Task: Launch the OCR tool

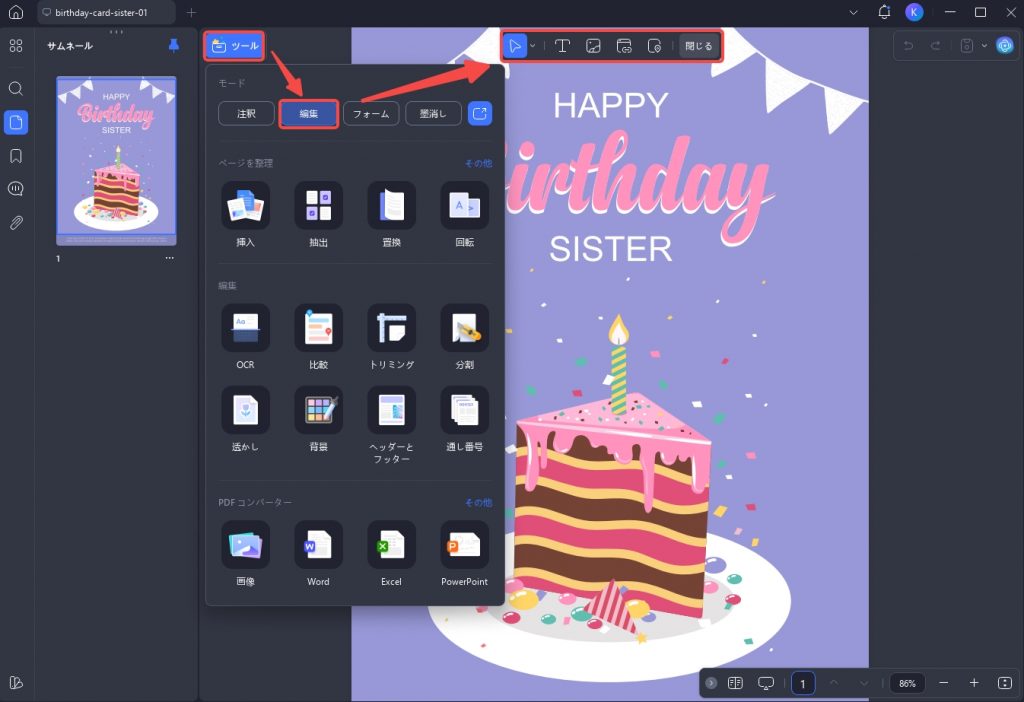Action: pos(246,337)
